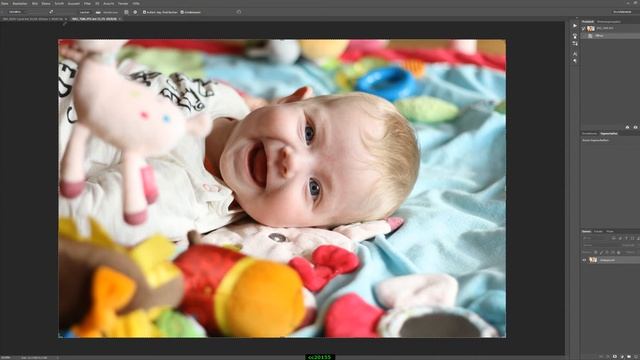The image size is (640, 360).
Task: Click the Löschen button in options bar
Action: click(84, 12)
